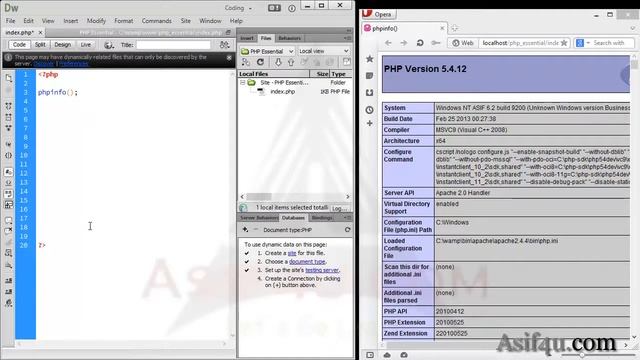The width and height of the screenshot is (640, 360).
Task: Open the Window menu in Dreamweaver
Action: click(210, 21)
